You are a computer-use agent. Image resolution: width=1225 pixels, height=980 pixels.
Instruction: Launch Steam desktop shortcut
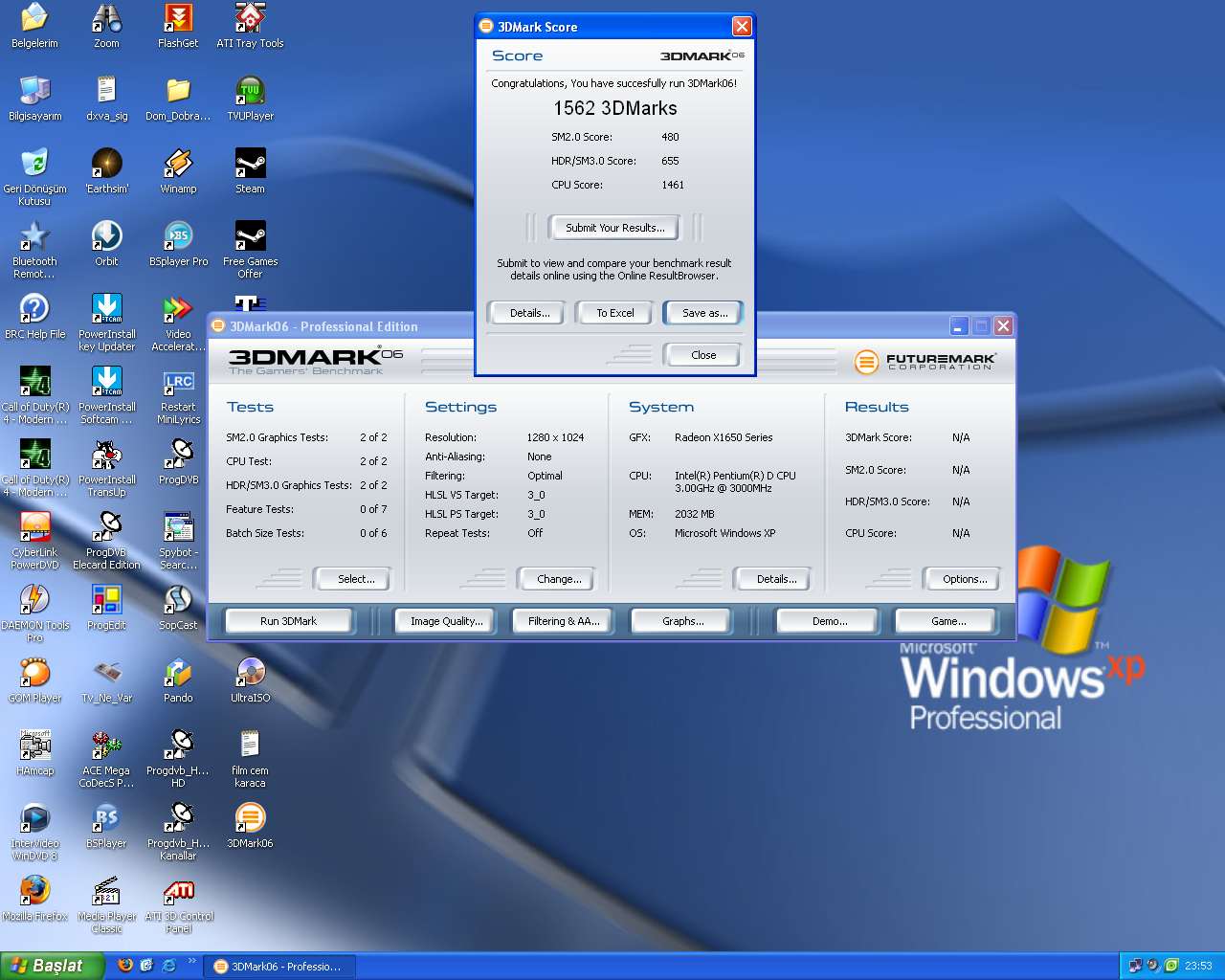click(250, 171)
